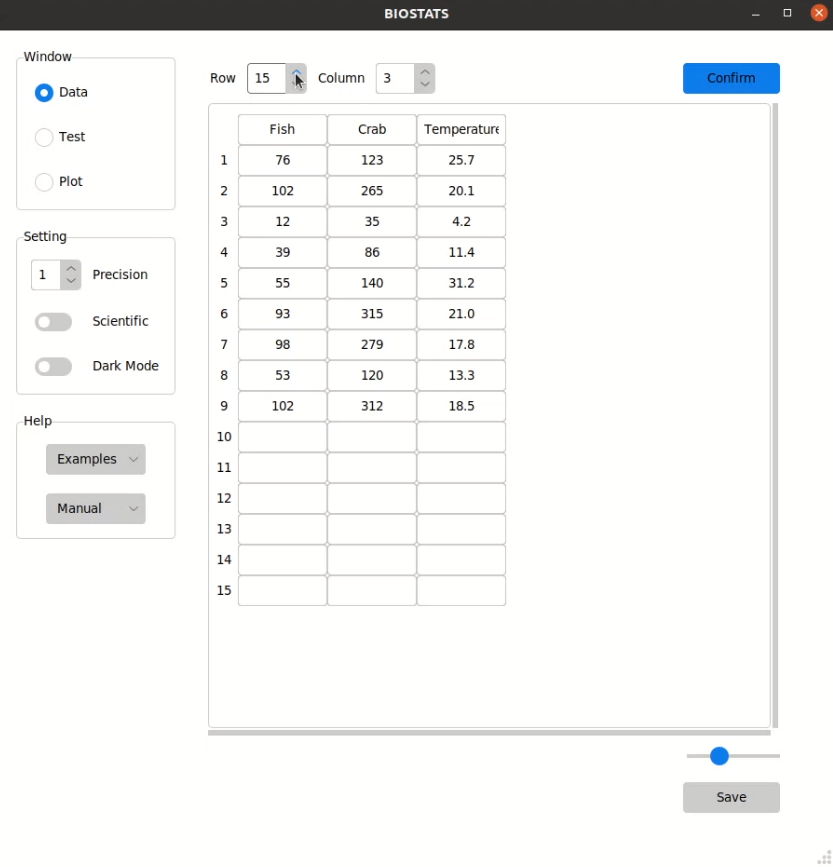The height and width of the screenshot is (867, 833).
Task: Select the Fish column header cell
Action: (x=282, y=129)
